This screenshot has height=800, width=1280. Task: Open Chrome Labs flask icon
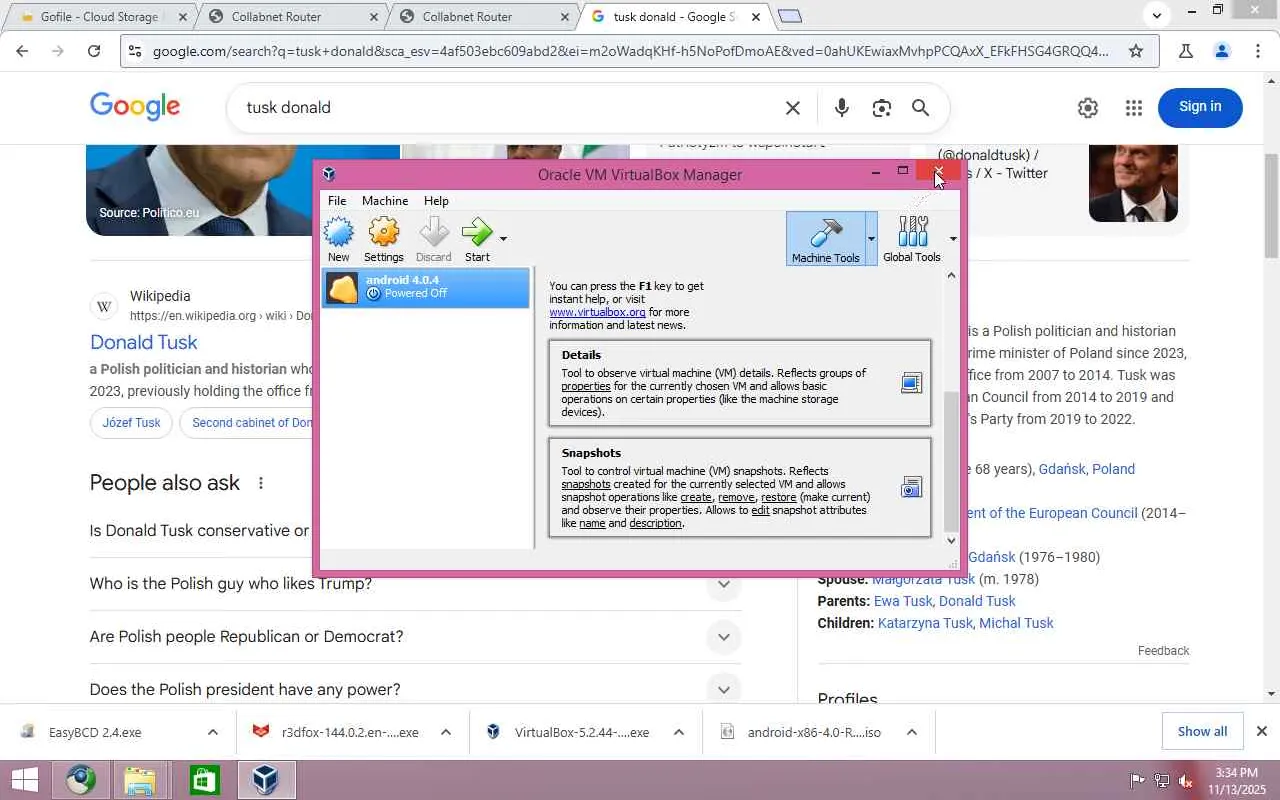coord(1186,51)
